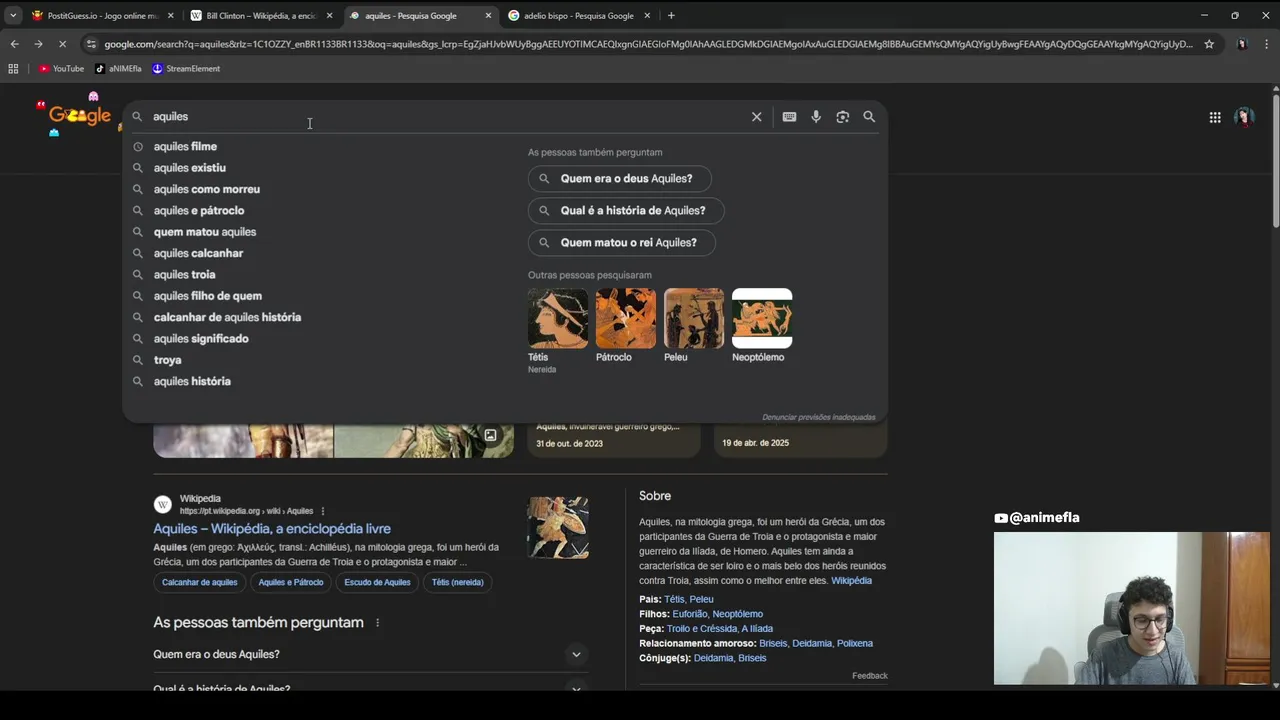Click Escudo de Aquiles sitelink chip

[378, 582]
